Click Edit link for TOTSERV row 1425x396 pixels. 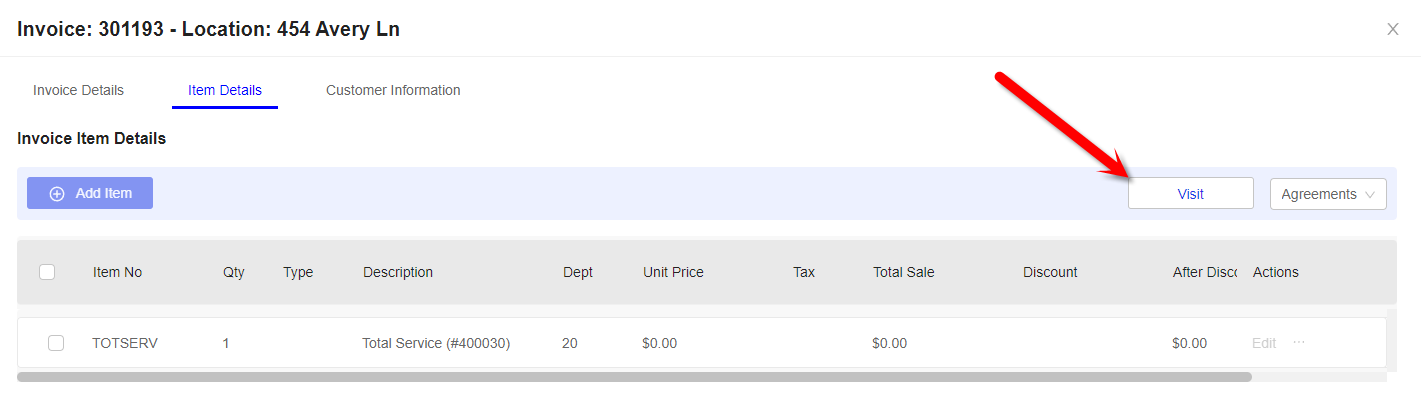[1264, 343]
